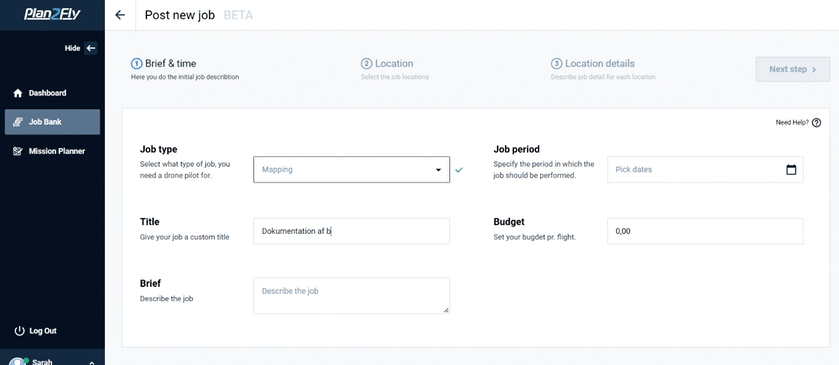Click the Log Out power icon
The height and width of the screenshot is (365, 839).
coord(20,331)
